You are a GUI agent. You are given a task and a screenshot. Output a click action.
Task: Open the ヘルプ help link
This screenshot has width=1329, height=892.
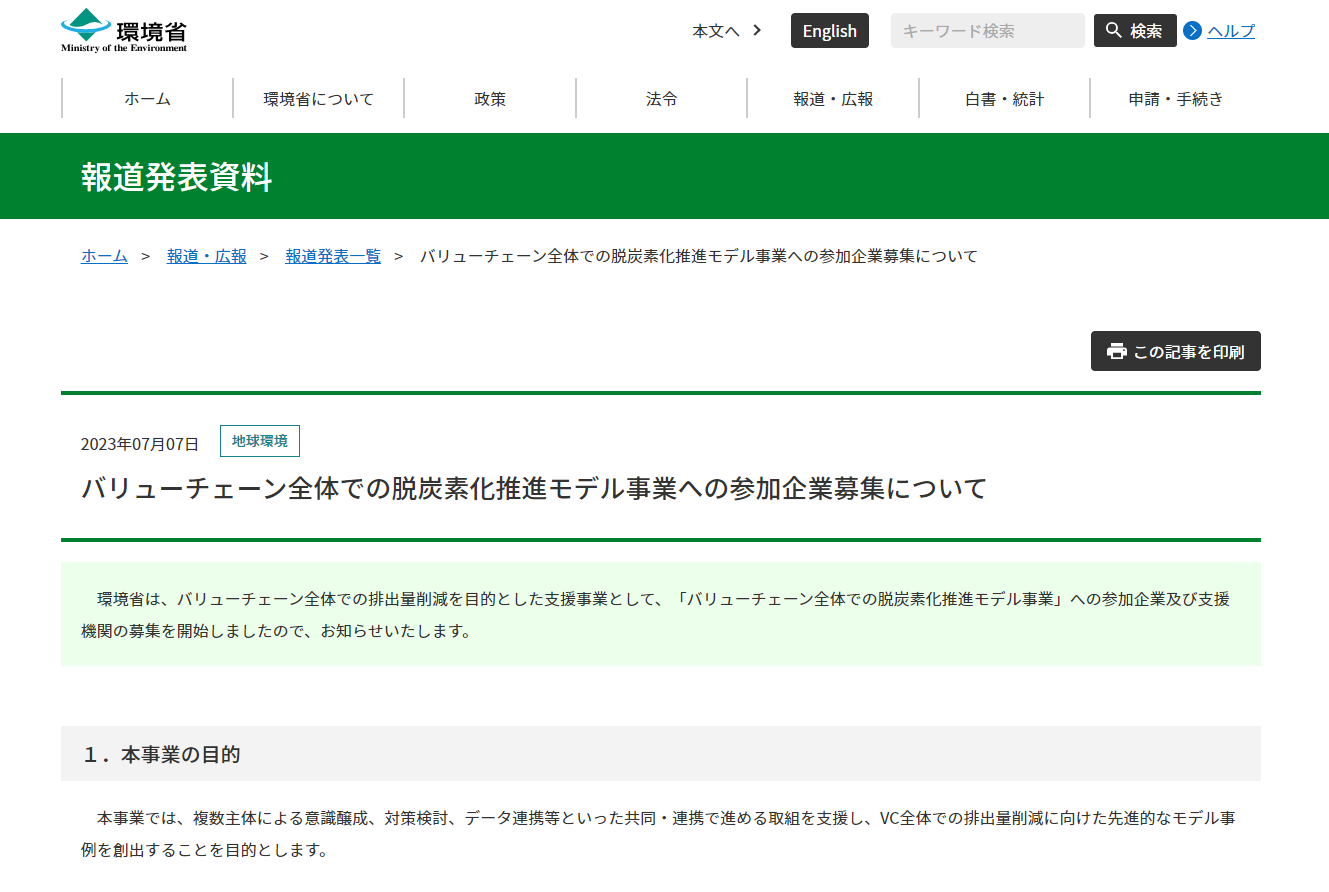[1230, 30]
